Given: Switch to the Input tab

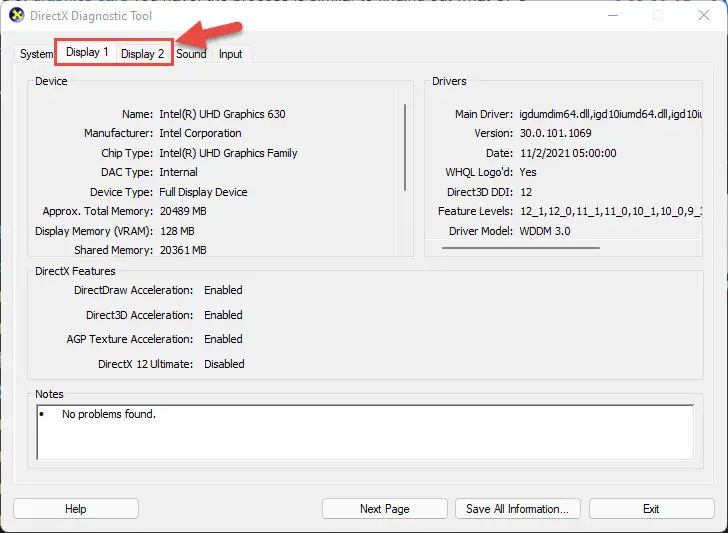Looking at the screenshot, I should (x=230, y=54).
